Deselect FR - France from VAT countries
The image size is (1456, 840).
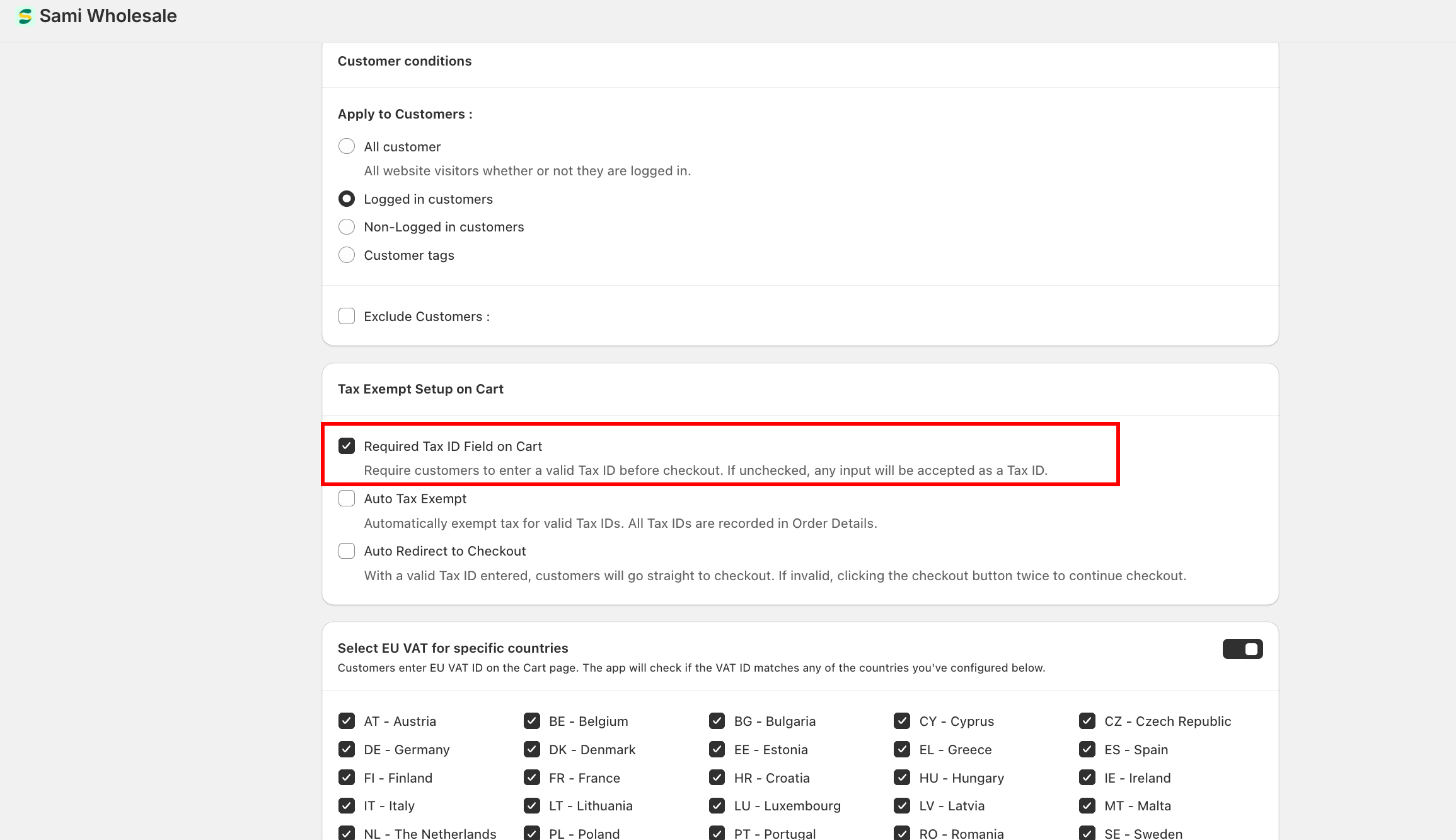532,778
